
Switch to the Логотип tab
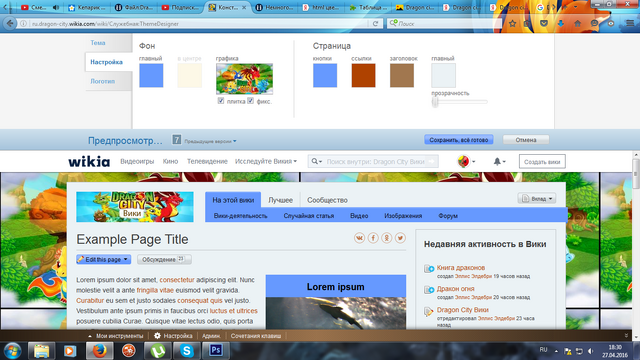(102, 81)
